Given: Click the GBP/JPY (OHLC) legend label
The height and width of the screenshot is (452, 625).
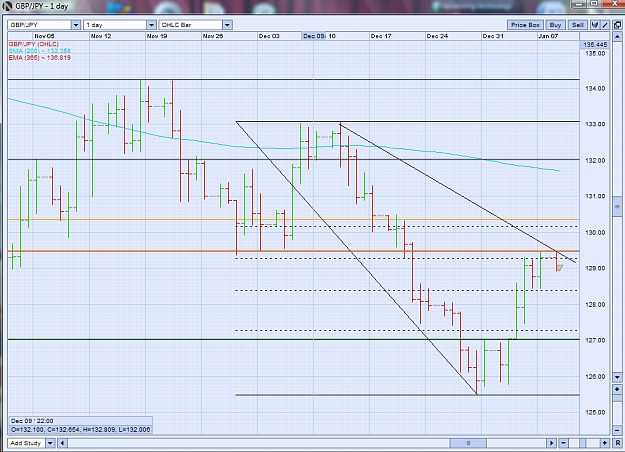Looking at the screenshot, I should [33, 44].
